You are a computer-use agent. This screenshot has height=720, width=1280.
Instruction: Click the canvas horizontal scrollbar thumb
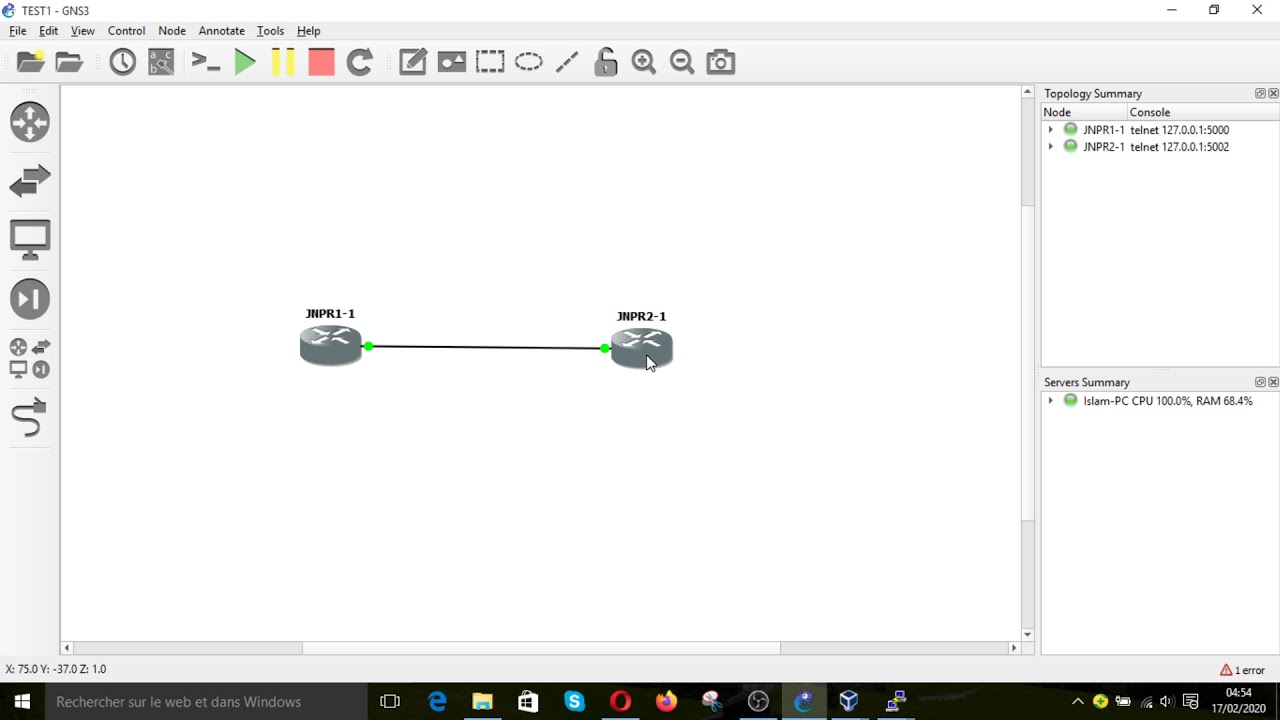pyautogui.click(x=541, y=648)
